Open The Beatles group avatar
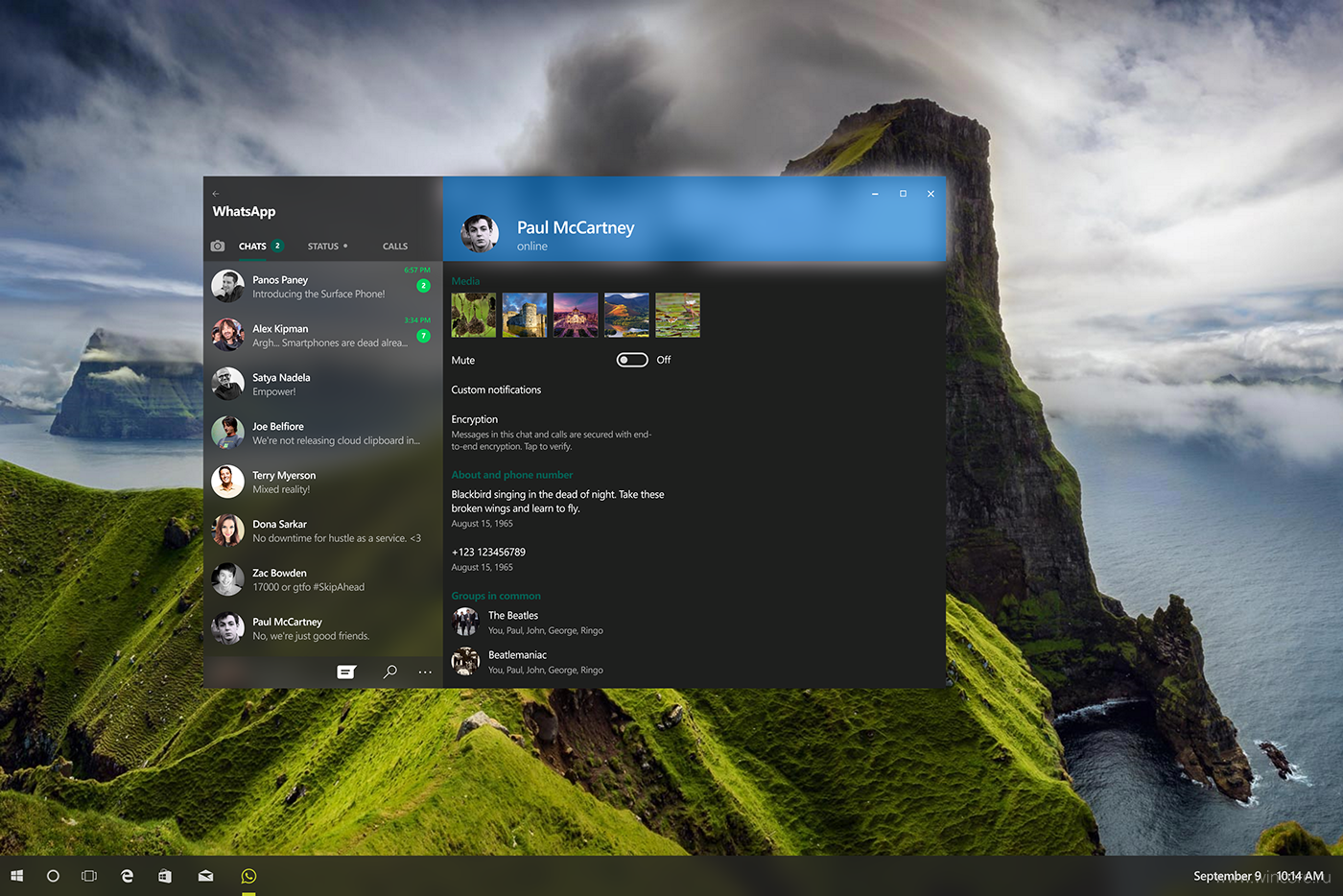The width and height of the screenshot is (1343, 896). click(x=466, y=622)
